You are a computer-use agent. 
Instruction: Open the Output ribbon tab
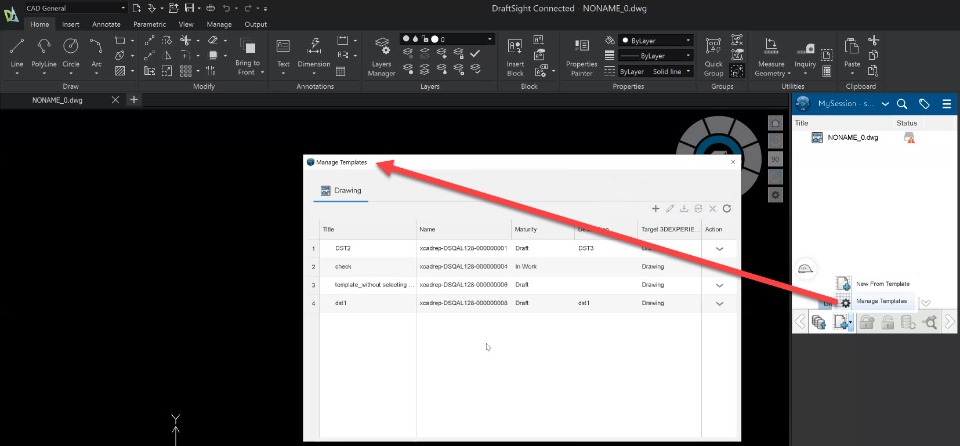click(255, 25)
